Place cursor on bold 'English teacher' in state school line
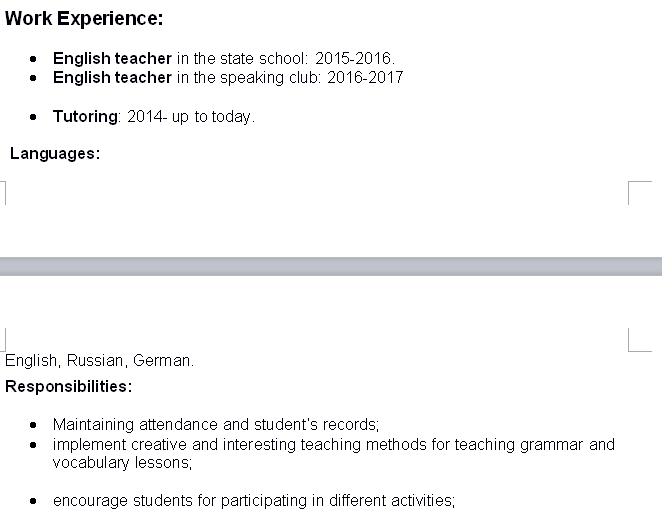Screen dimensions: 662x517 (112, 58)
